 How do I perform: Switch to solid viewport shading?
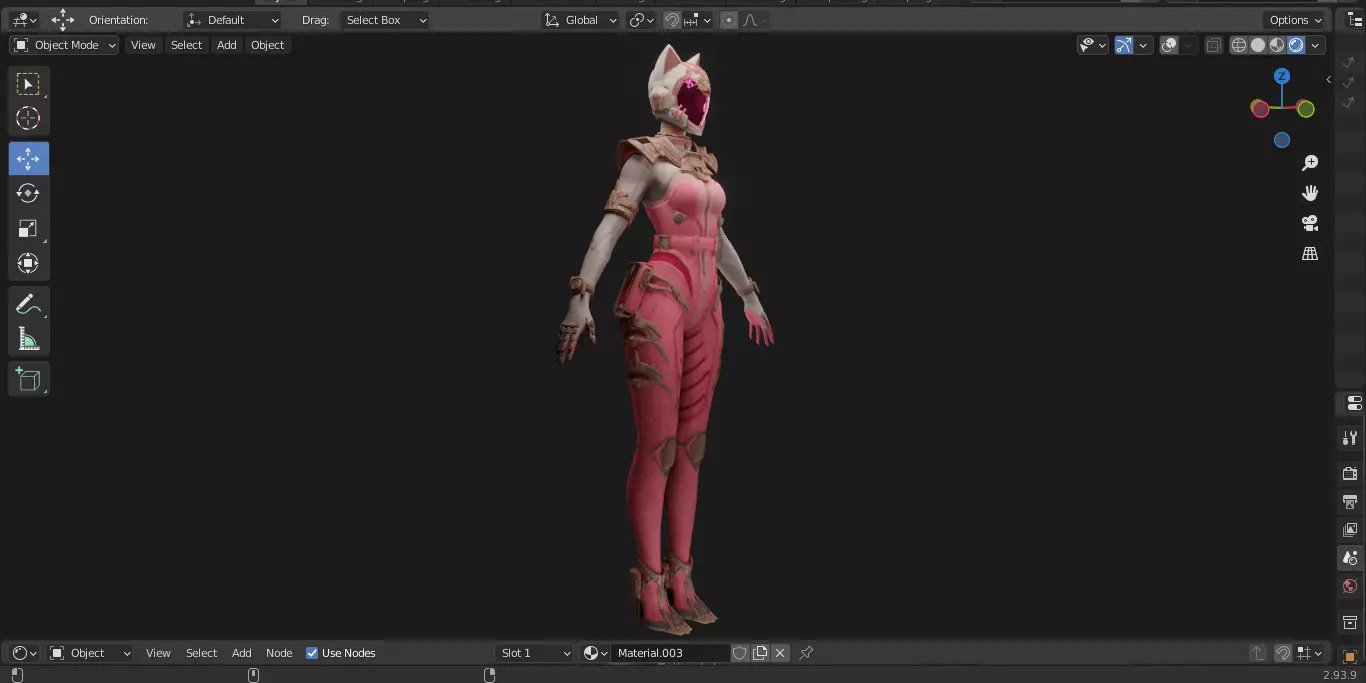coord(1258,45)
